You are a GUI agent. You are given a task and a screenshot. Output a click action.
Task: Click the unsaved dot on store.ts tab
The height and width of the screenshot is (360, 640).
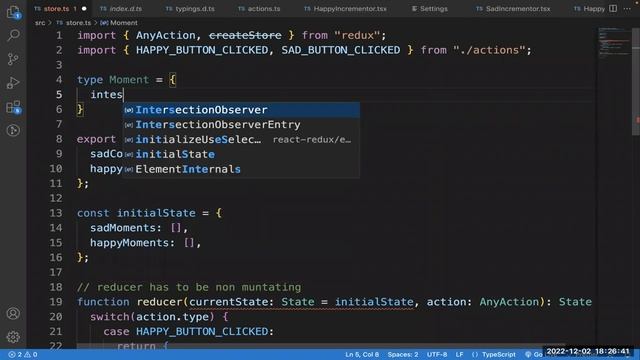(84, 9)
